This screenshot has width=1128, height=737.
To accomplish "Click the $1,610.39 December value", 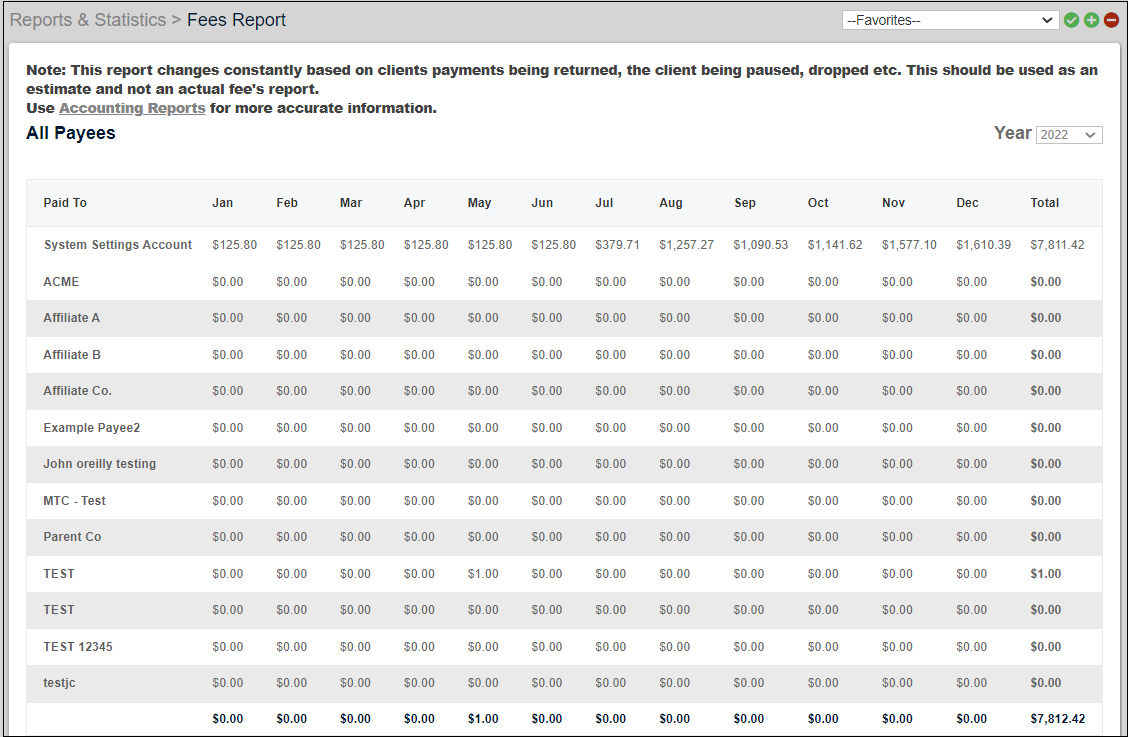I will [x=983, y=245].
